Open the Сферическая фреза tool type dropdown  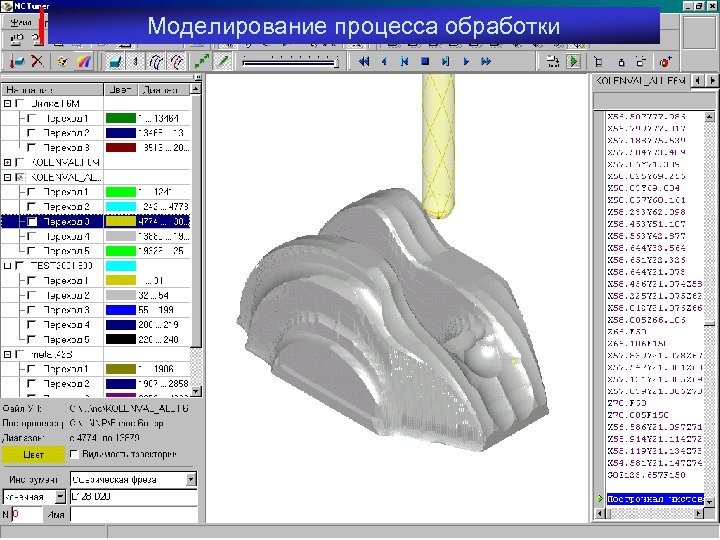click(x=191, y=479)
